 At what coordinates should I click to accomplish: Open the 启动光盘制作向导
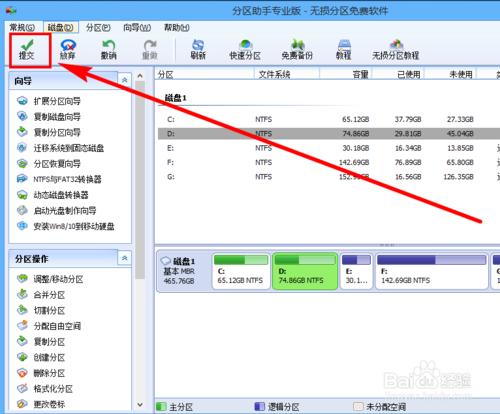click(x=56, y=211)
